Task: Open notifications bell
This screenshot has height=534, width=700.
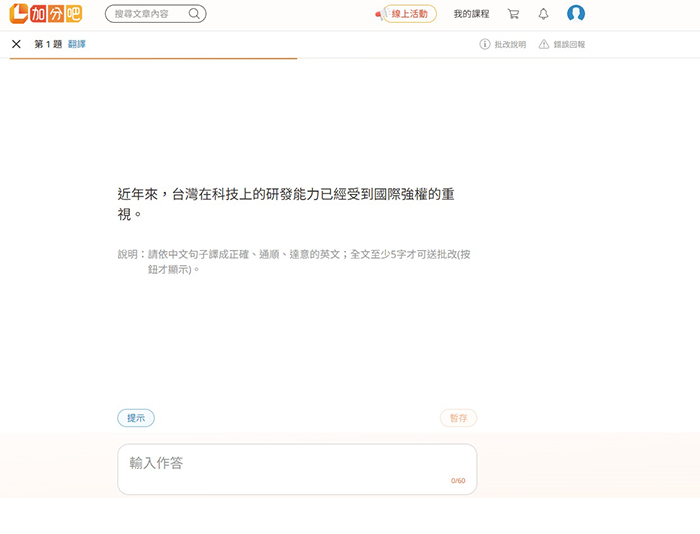Action: [x=543, y=14]
